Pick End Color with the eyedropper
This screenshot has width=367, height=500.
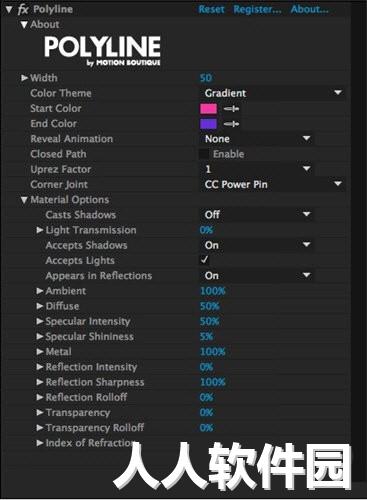pos(231,124)
